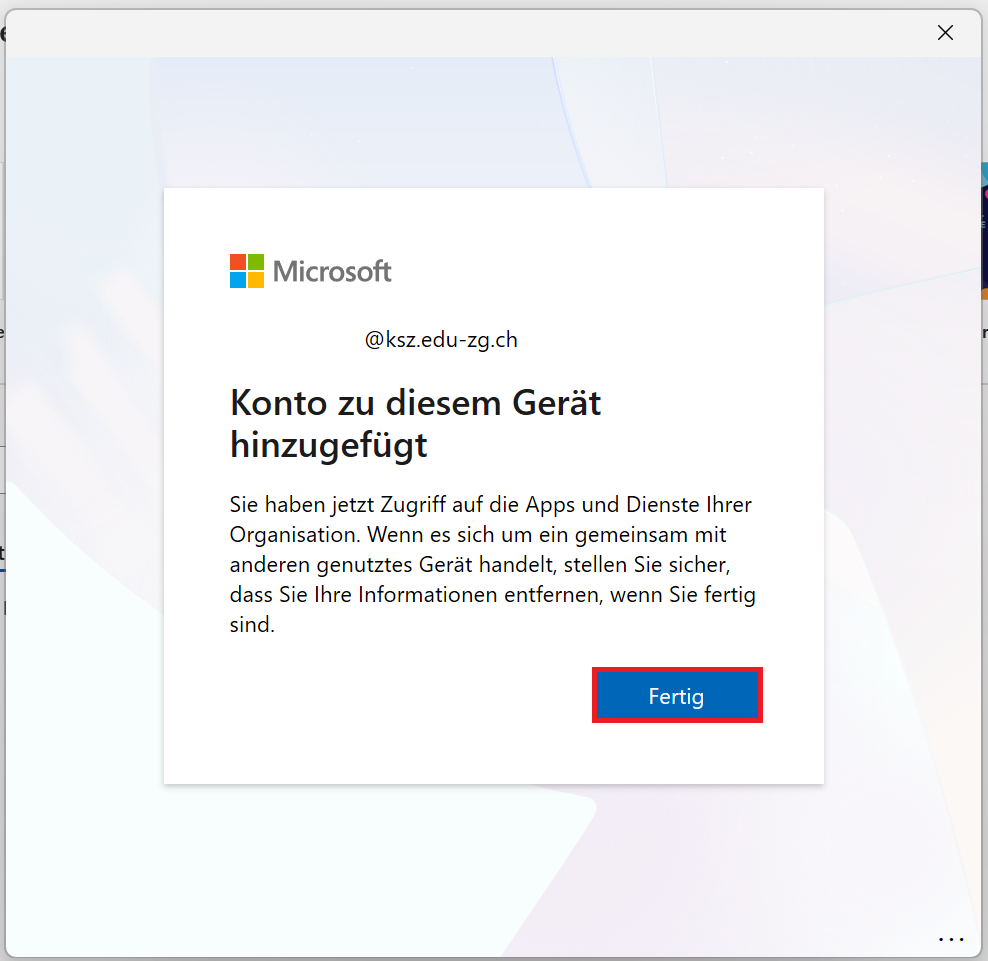Click the green square of Microsoft logo
The image size is (988, 961).
(x=256, y=262)
